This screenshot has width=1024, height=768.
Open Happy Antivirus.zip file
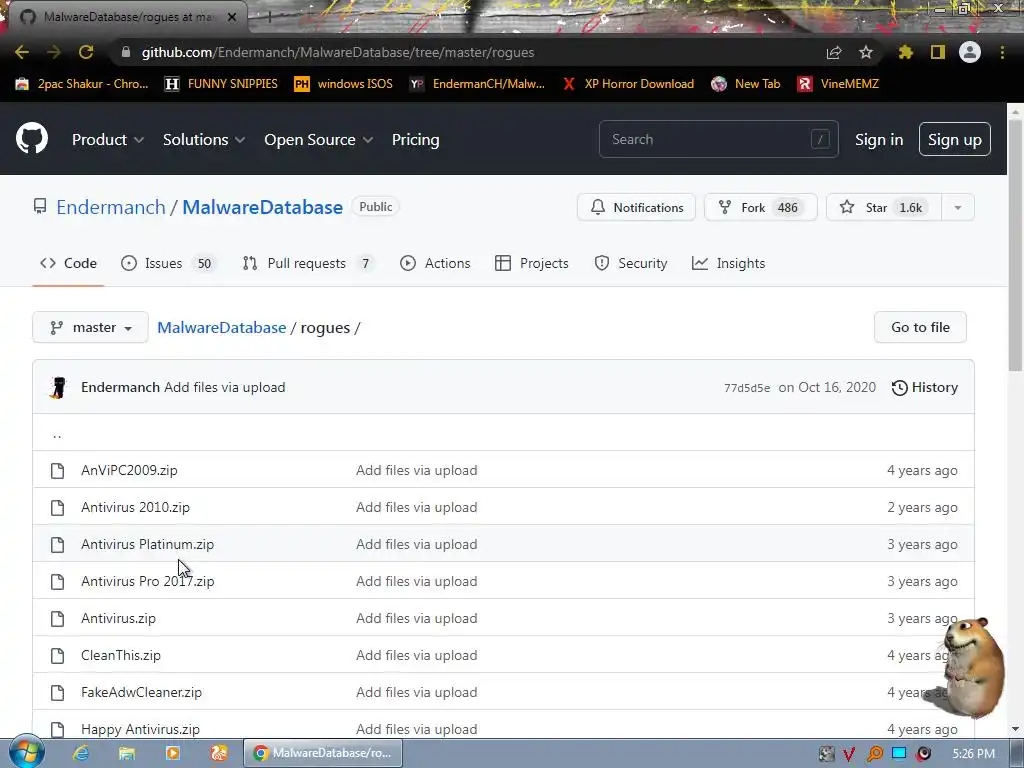pyautogui.click(x=140, y=729)
